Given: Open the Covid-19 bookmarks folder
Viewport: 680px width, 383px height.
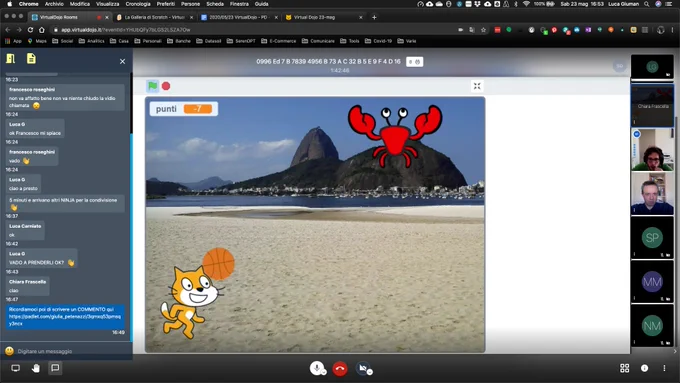Looking at the screenshot, I should [x=378, y=41].
